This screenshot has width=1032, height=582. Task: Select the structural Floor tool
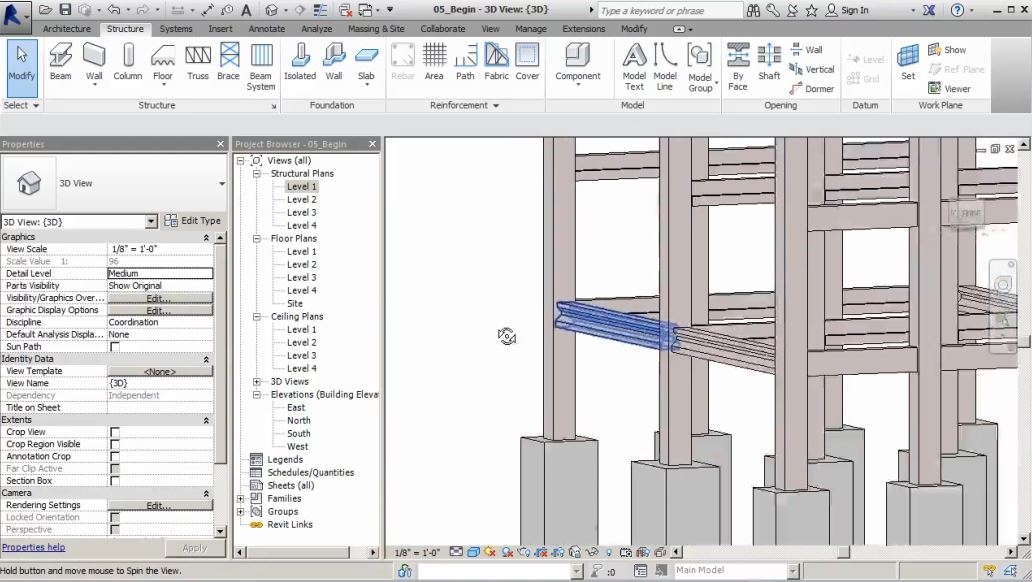163,62
